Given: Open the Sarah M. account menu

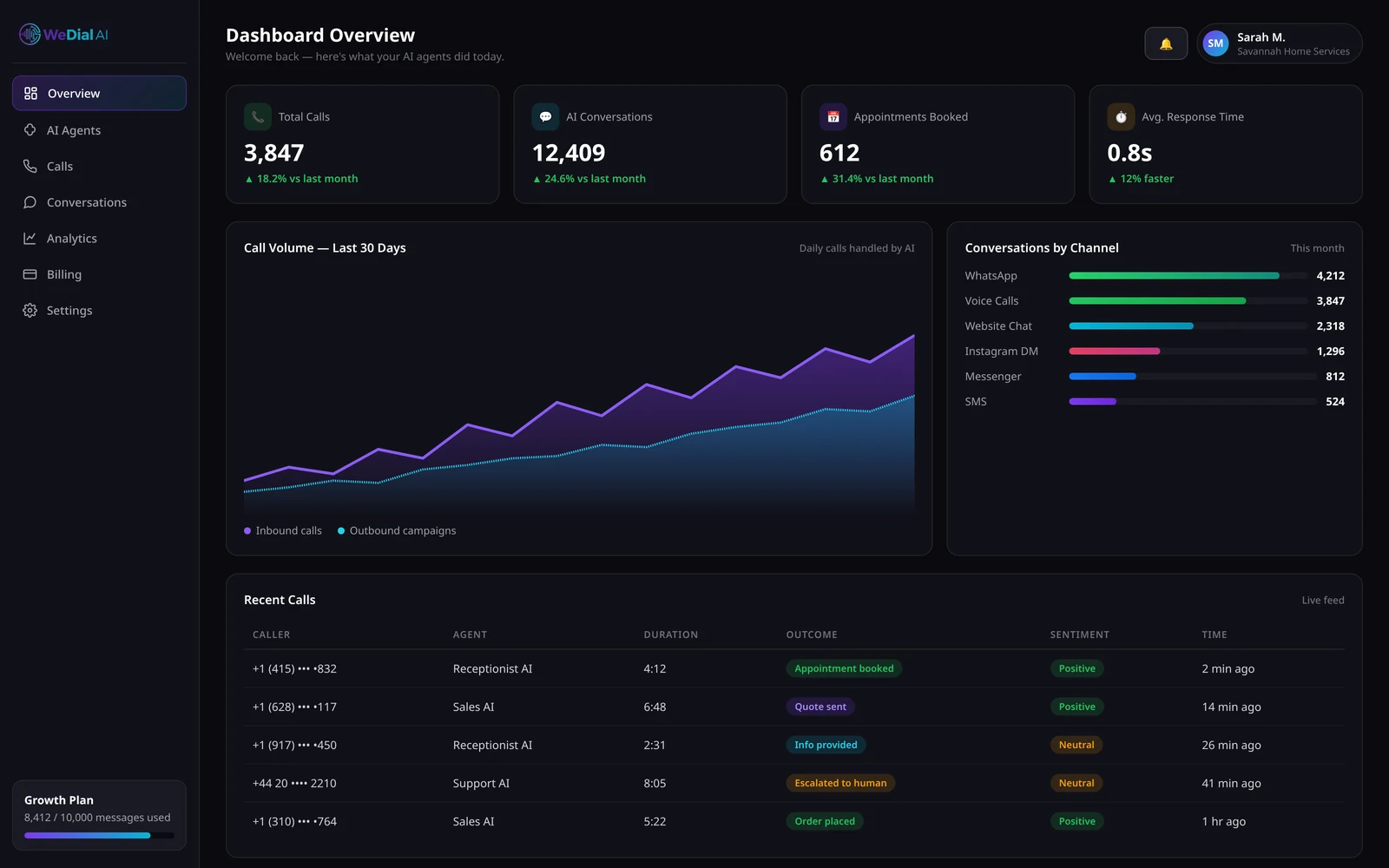Looking at the screenshot, I should point(1279,43).
